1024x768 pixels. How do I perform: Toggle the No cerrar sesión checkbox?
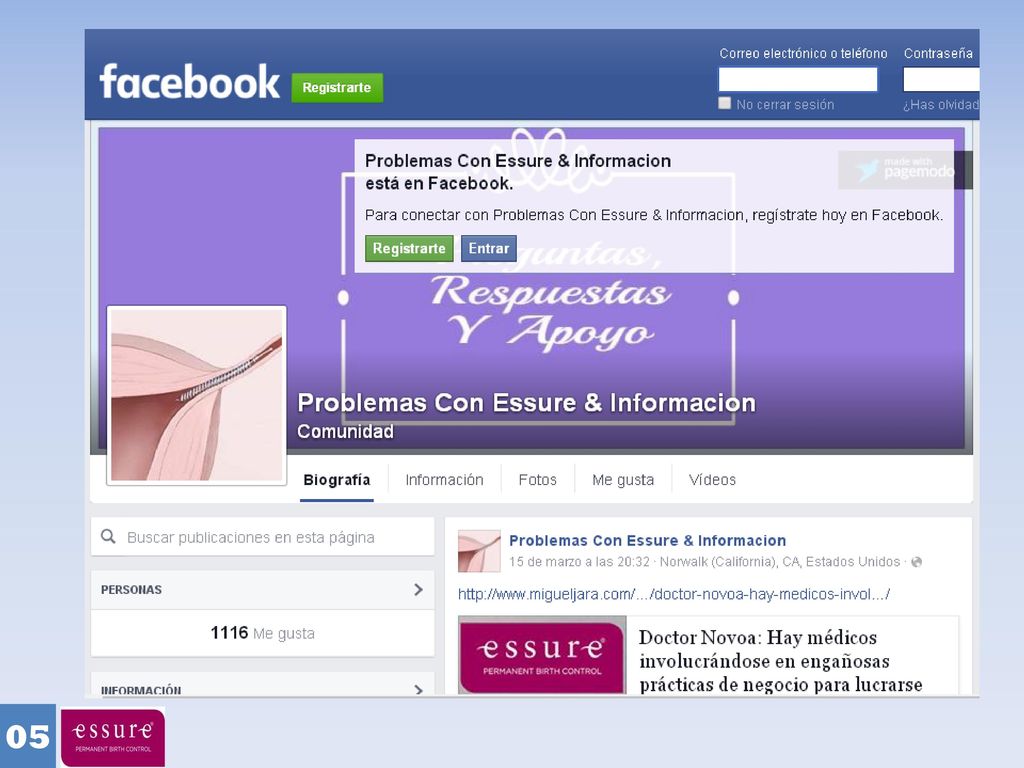tap(724, 103)
